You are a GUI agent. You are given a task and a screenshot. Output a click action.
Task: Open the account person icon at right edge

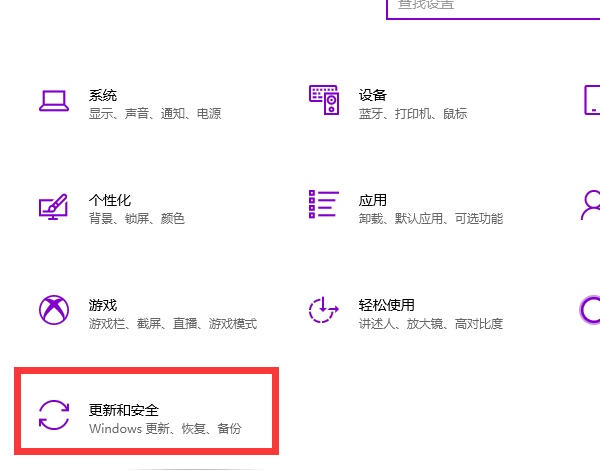point(591,205)
